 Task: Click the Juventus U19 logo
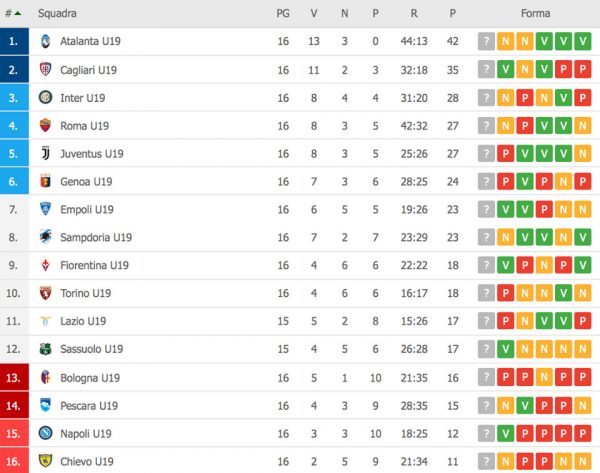45,154
